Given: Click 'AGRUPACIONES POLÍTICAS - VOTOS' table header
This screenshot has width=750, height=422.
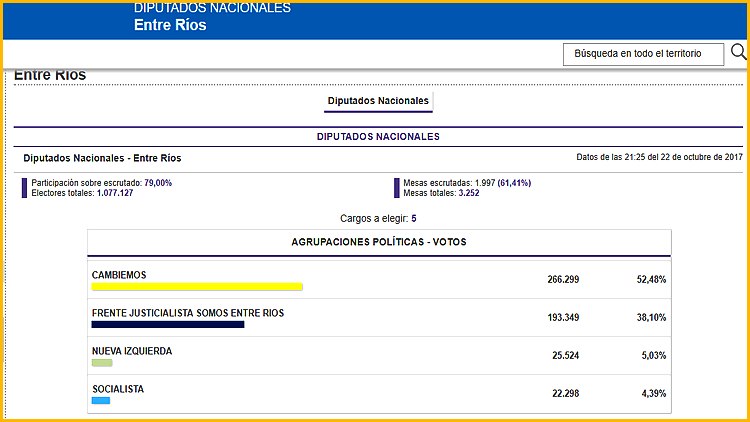Looking at the screenshot, I should [x=379, y=242].
